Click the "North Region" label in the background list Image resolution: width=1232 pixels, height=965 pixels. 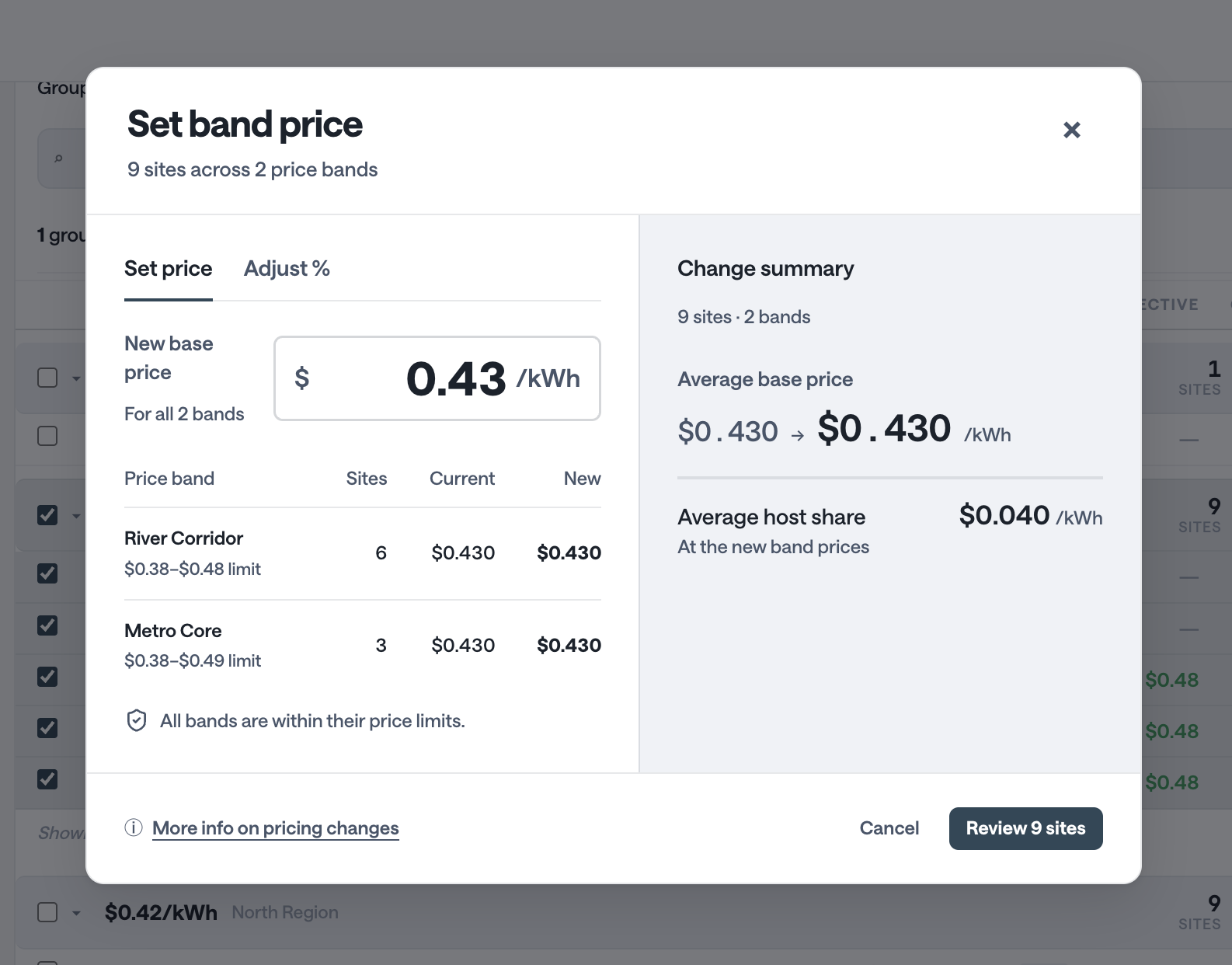click(285, 912)
